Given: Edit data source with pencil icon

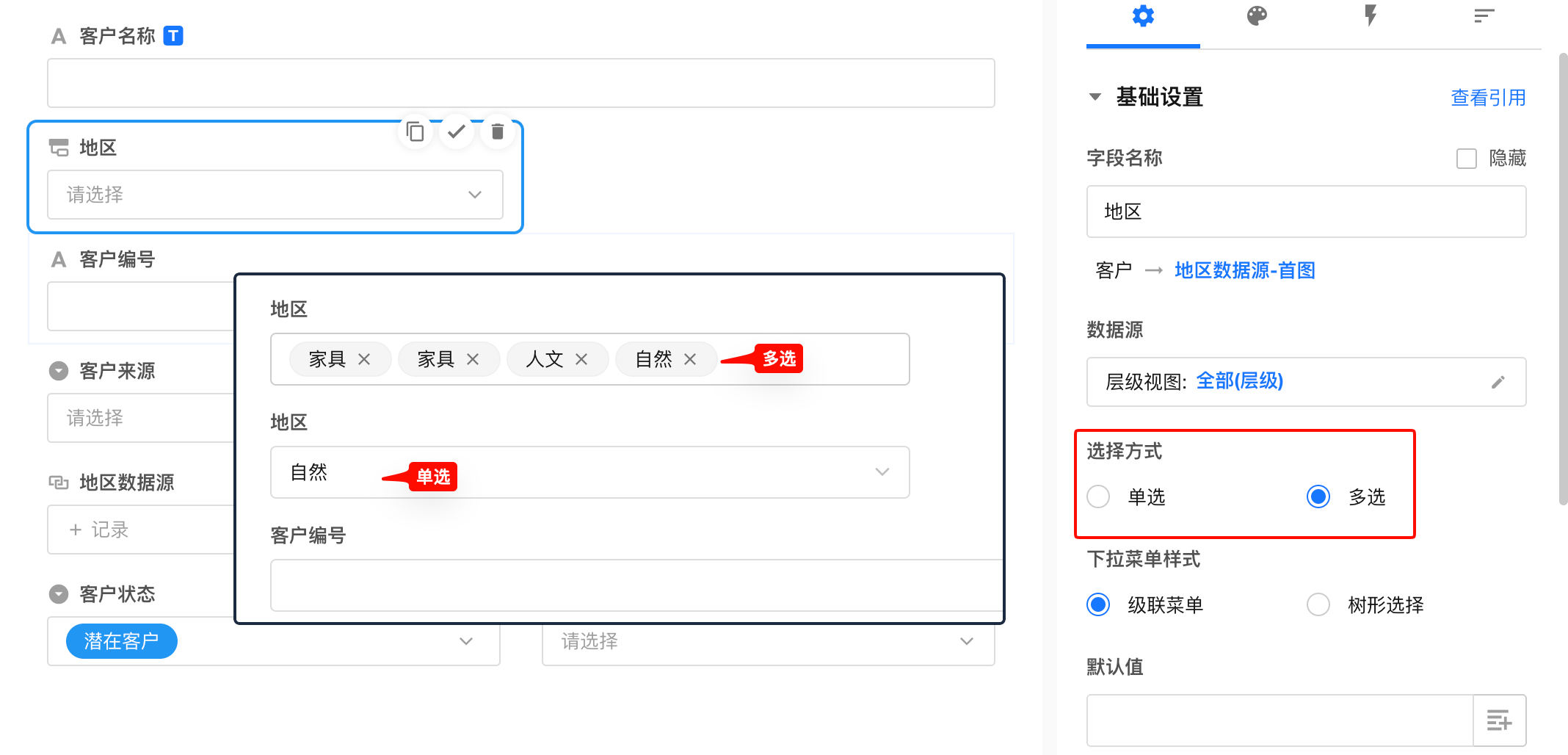Looking at the screenshot, I should point(1498,382).
